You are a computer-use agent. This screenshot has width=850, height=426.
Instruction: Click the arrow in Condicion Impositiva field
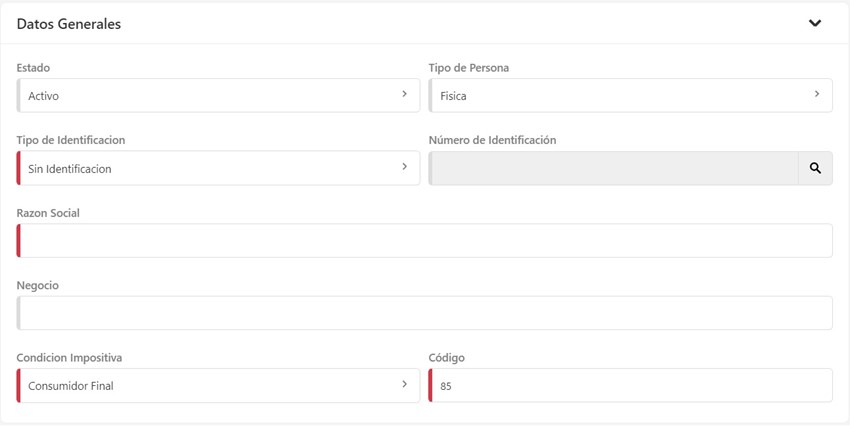pos(404,384)
